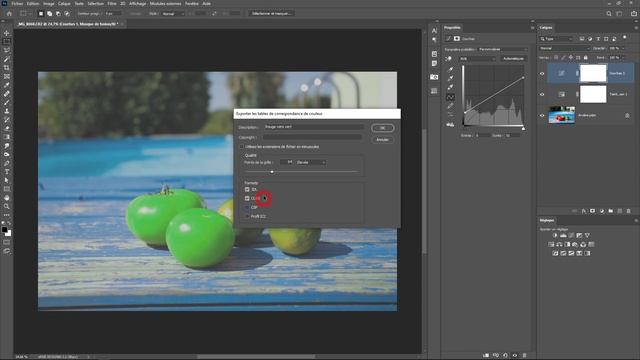Click the Home icon in options bar
Viewport: 640px width, 360px height.
(9, 13)
